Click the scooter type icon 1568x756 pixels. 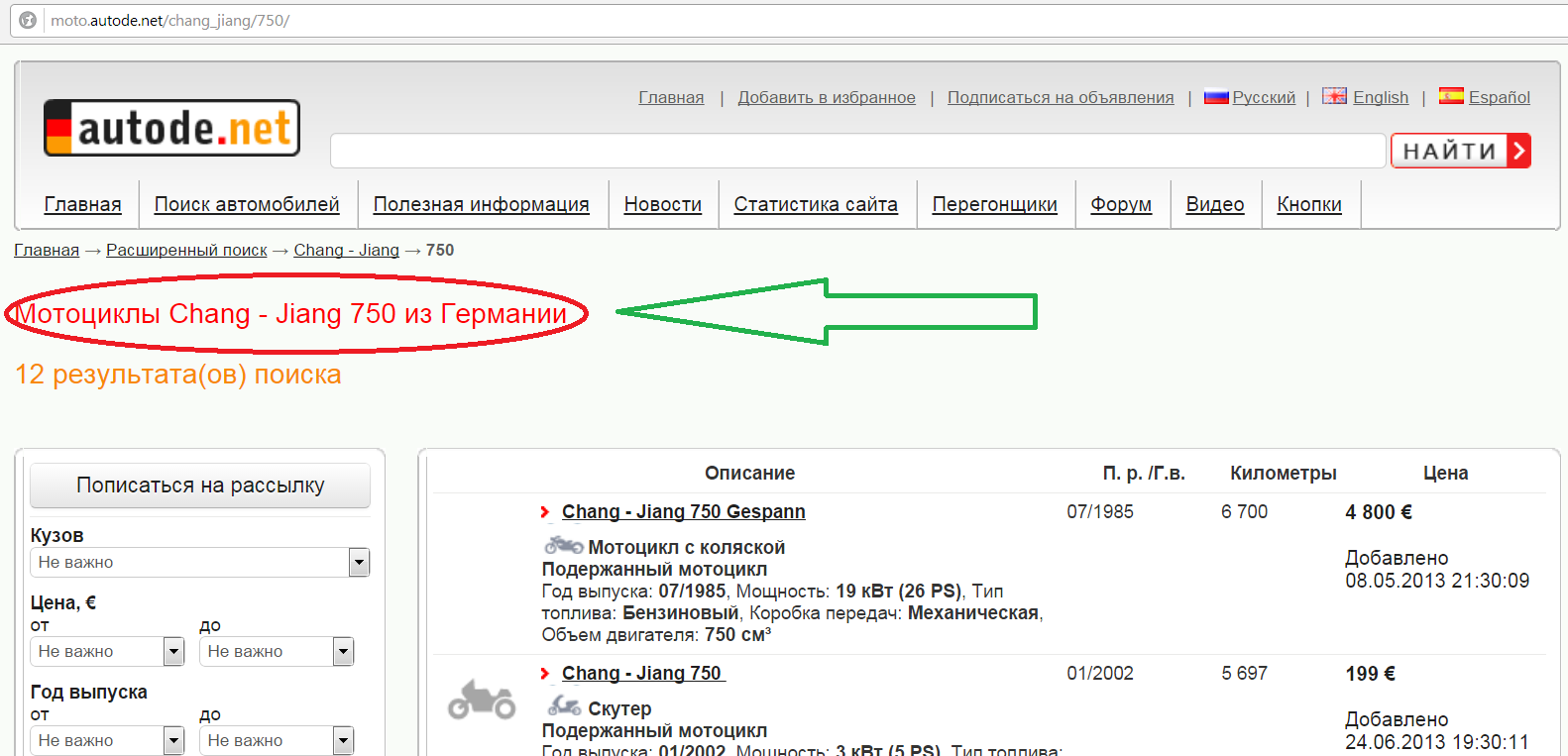pyautogui.click(x=564, y=706)
